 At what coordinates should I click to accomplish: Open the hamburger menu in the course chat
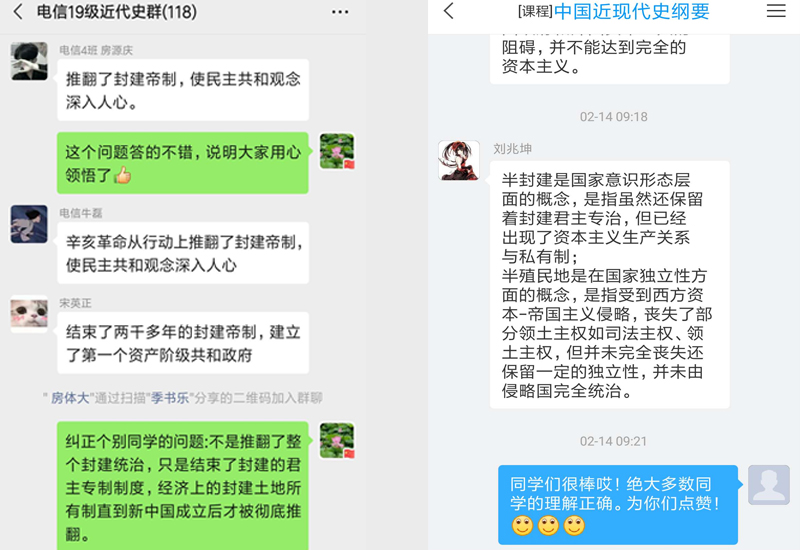776,11
